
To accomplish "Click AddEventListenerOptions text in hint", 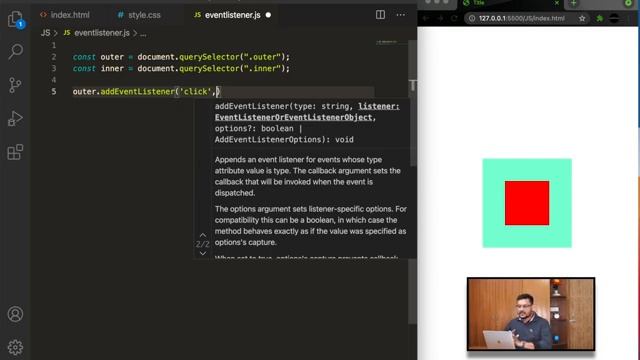I will click(x=268, y=140).
